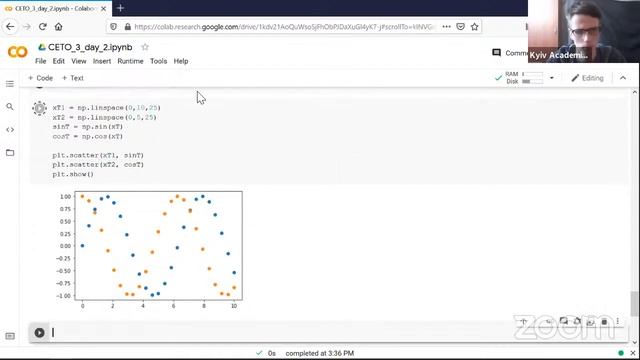Save page to Pocket
This screenshot has width=640, height=360.
click(460, 27)
